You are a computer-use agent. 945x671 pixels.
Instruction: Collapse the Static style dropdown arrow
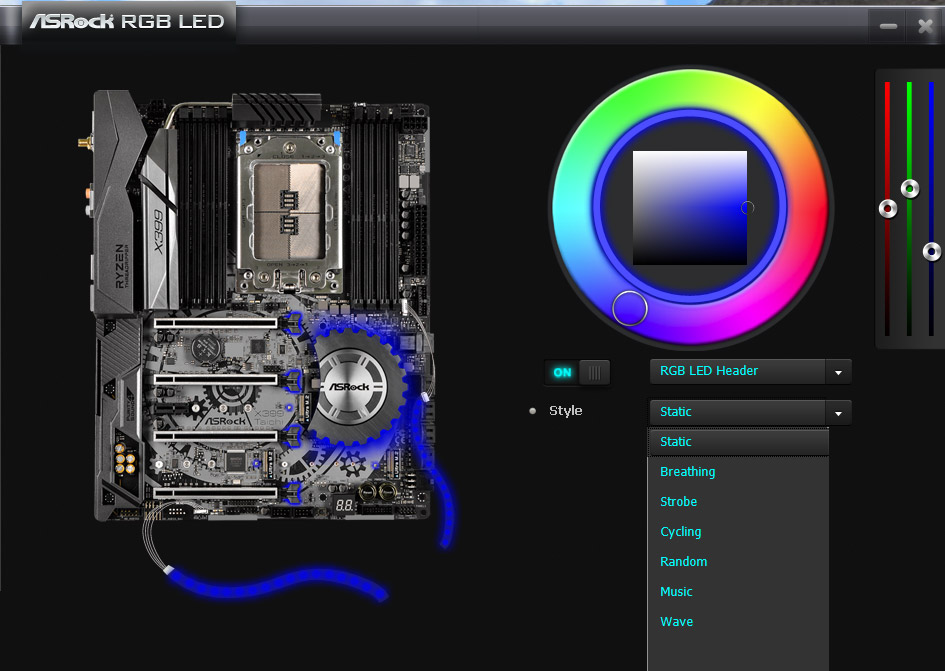point(839,412)
